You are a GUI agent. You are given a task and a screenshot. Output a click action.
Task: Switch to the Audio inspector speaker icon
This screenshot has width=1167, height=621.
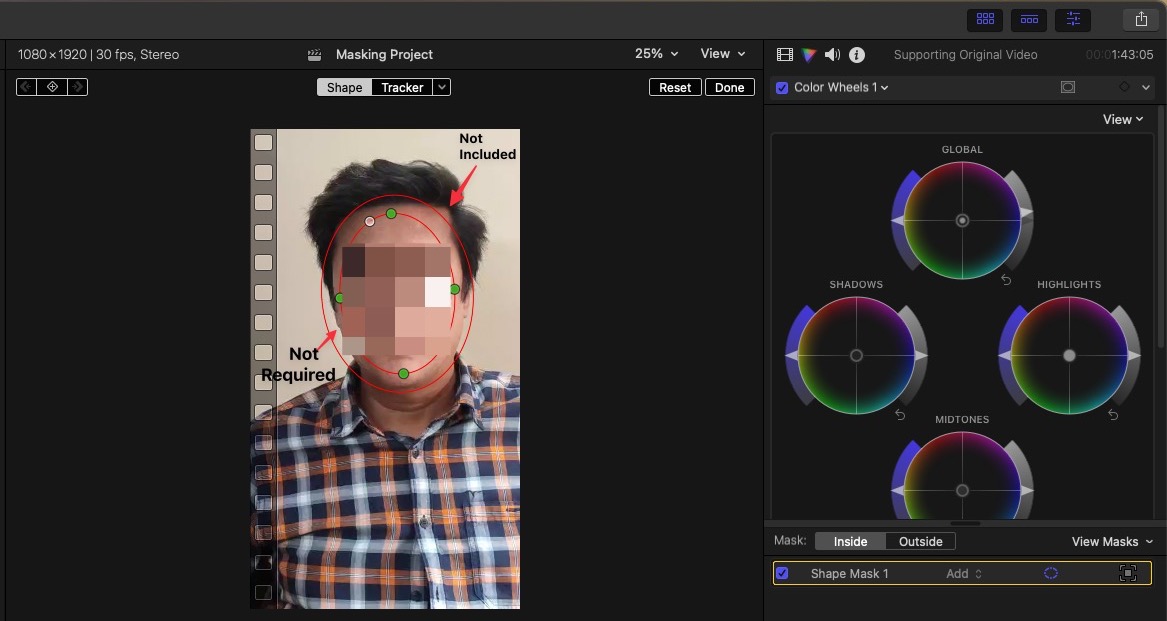coord(832,55)
